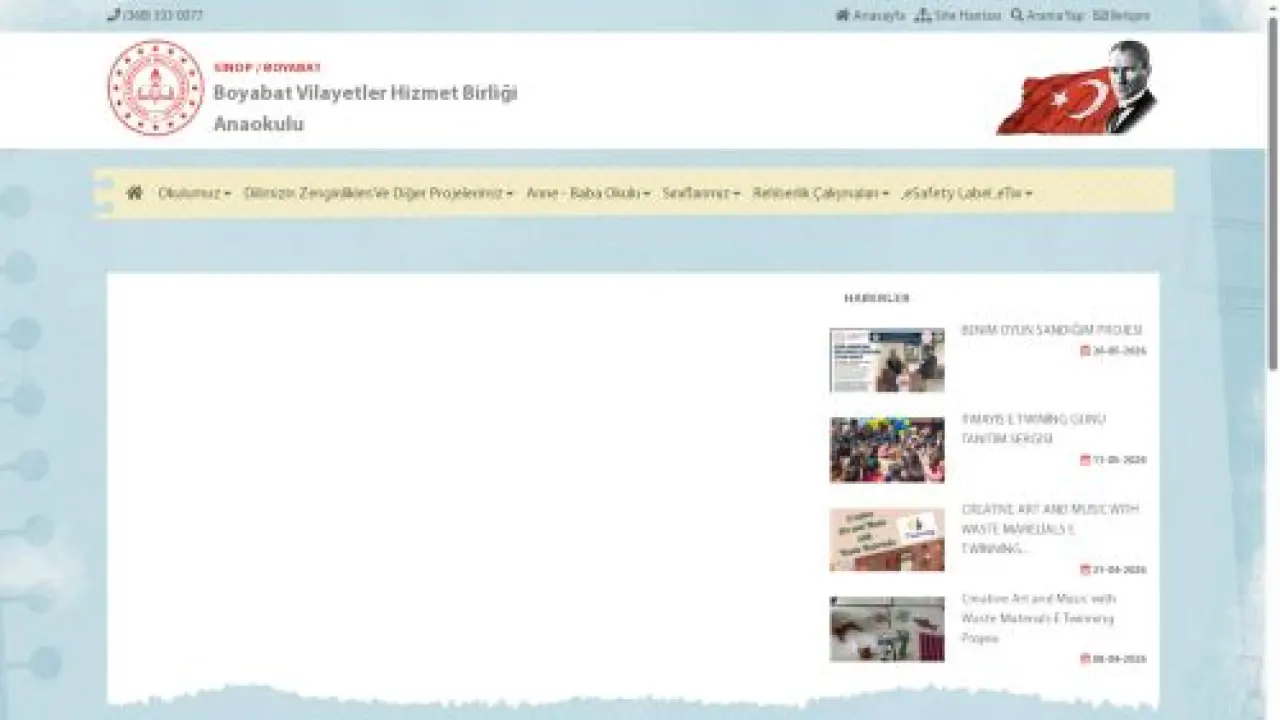Open the lowercase Creative Art and Music headline

click(x=1039, y=618)
